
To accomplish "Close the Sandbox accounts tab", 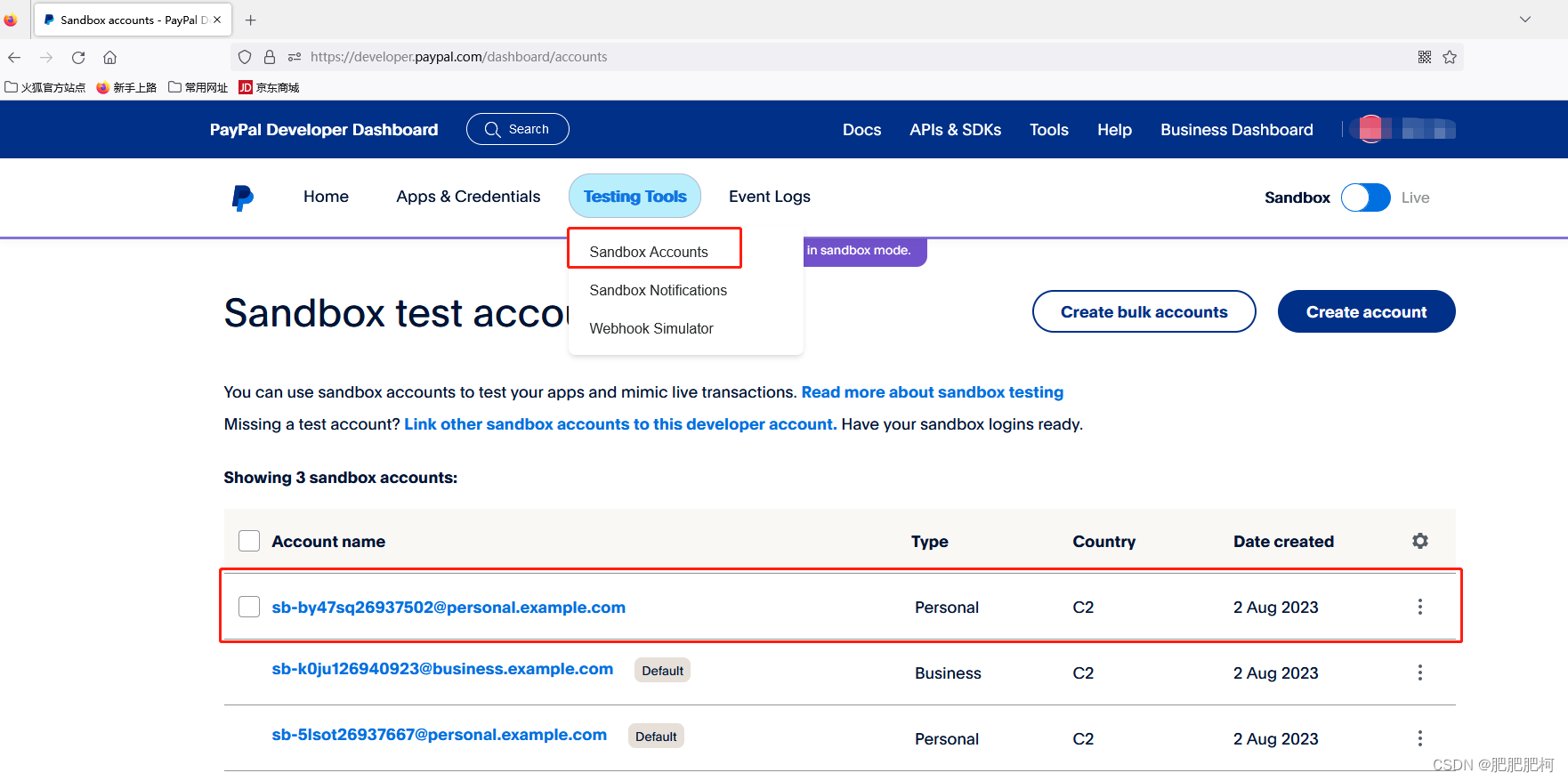I will pyautogui.click(x=217, y=20).
